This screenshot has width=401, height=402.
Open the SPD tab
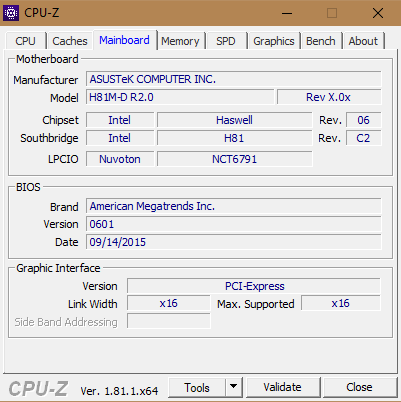coord(226,41)
